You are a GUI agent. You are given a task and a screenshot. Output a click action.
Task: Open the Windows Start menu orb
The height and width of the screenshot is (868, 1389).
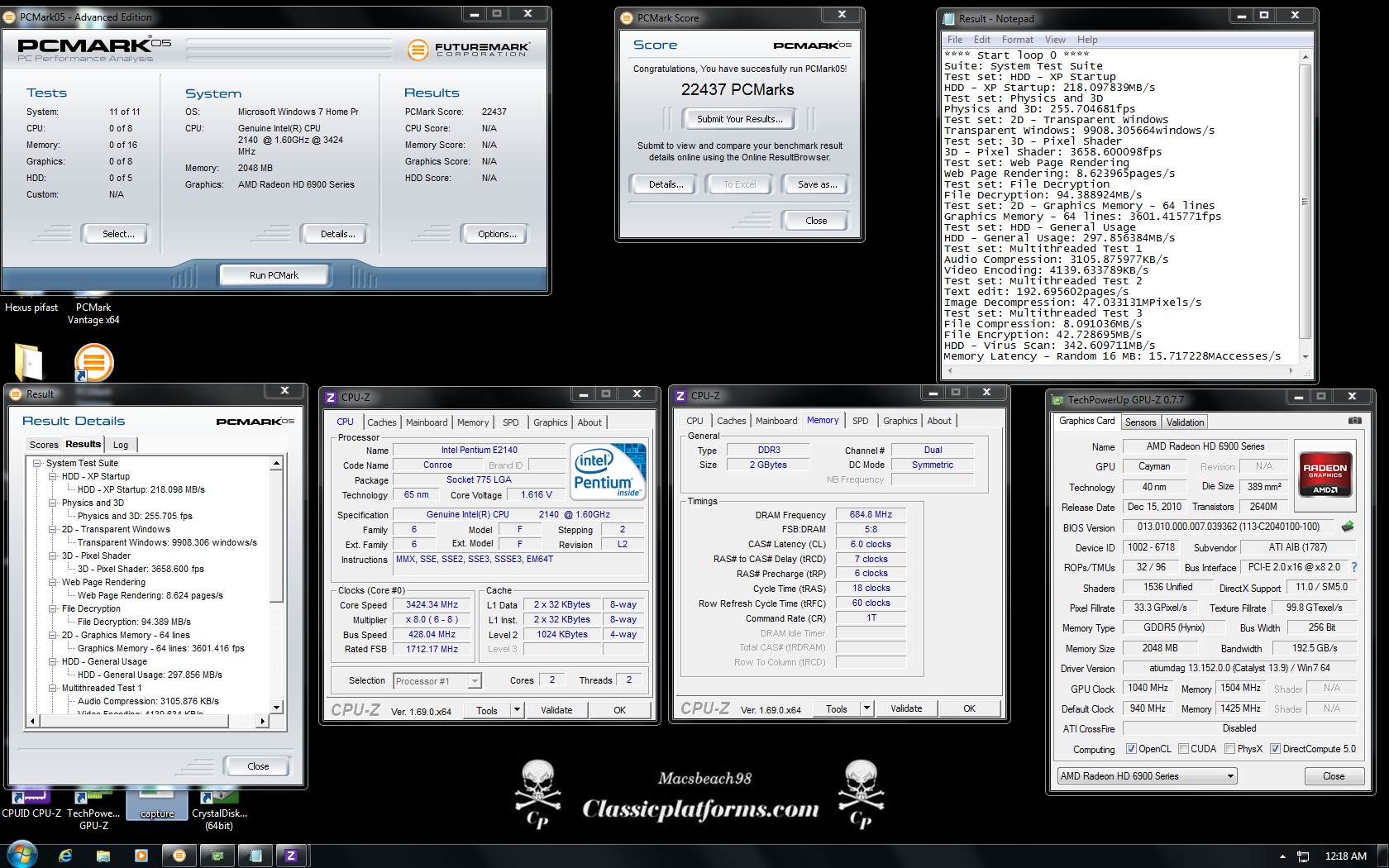(21, 855)
